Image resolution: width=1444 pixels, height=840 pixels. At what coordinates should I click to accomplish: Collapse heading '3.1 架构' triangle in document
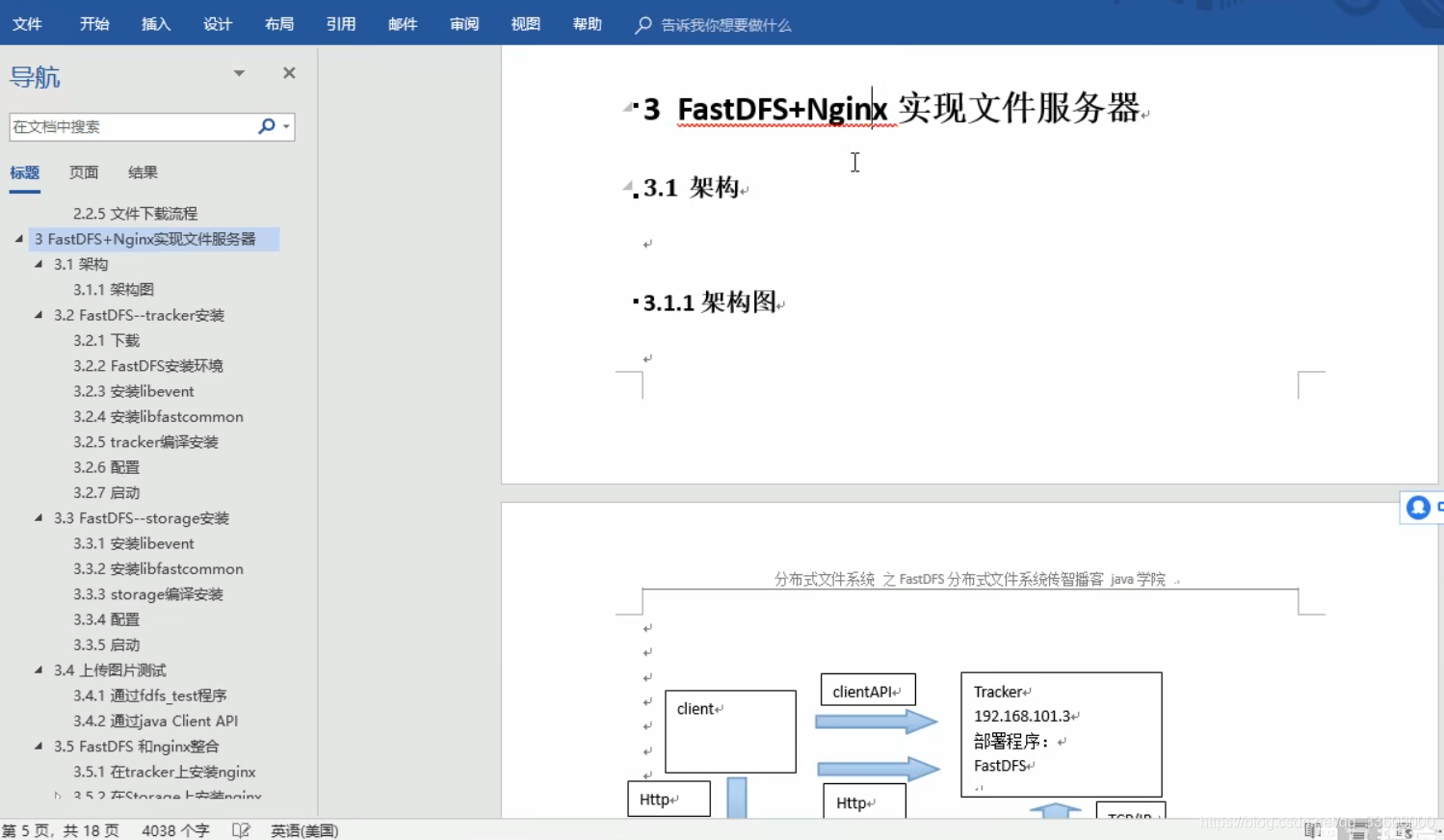click(627, 186)
